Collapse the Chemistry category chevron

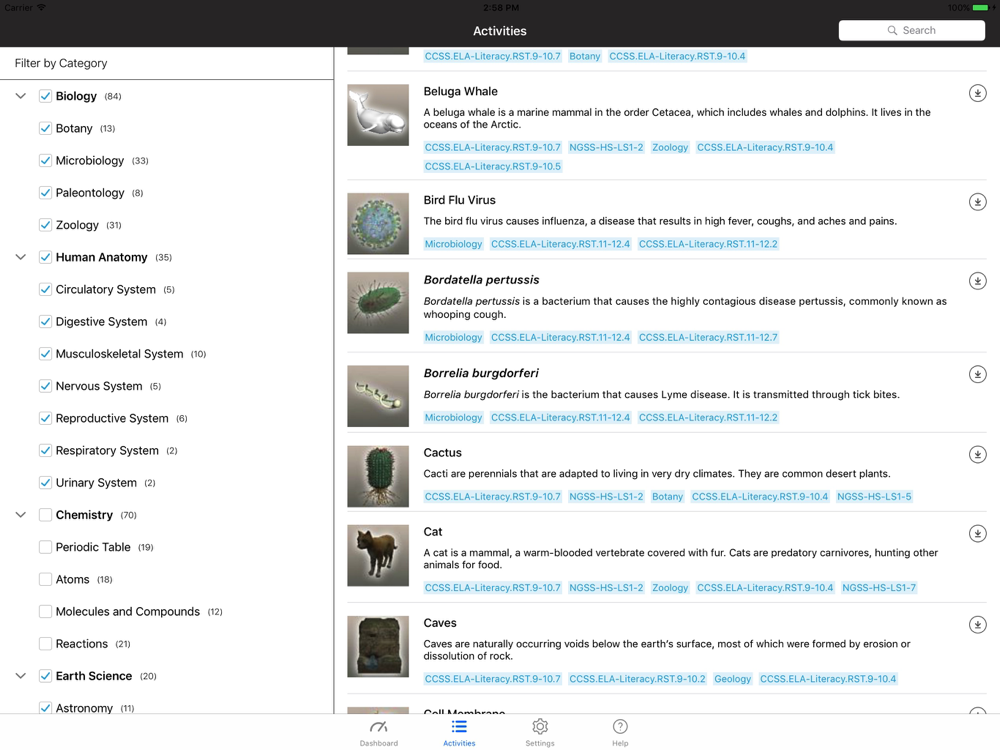(20, 515)
